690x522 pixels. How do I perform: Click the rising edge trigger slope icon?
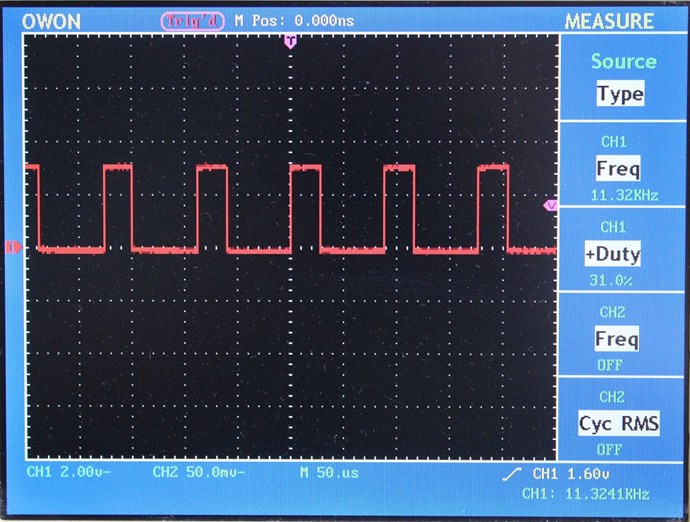[512, 474]
